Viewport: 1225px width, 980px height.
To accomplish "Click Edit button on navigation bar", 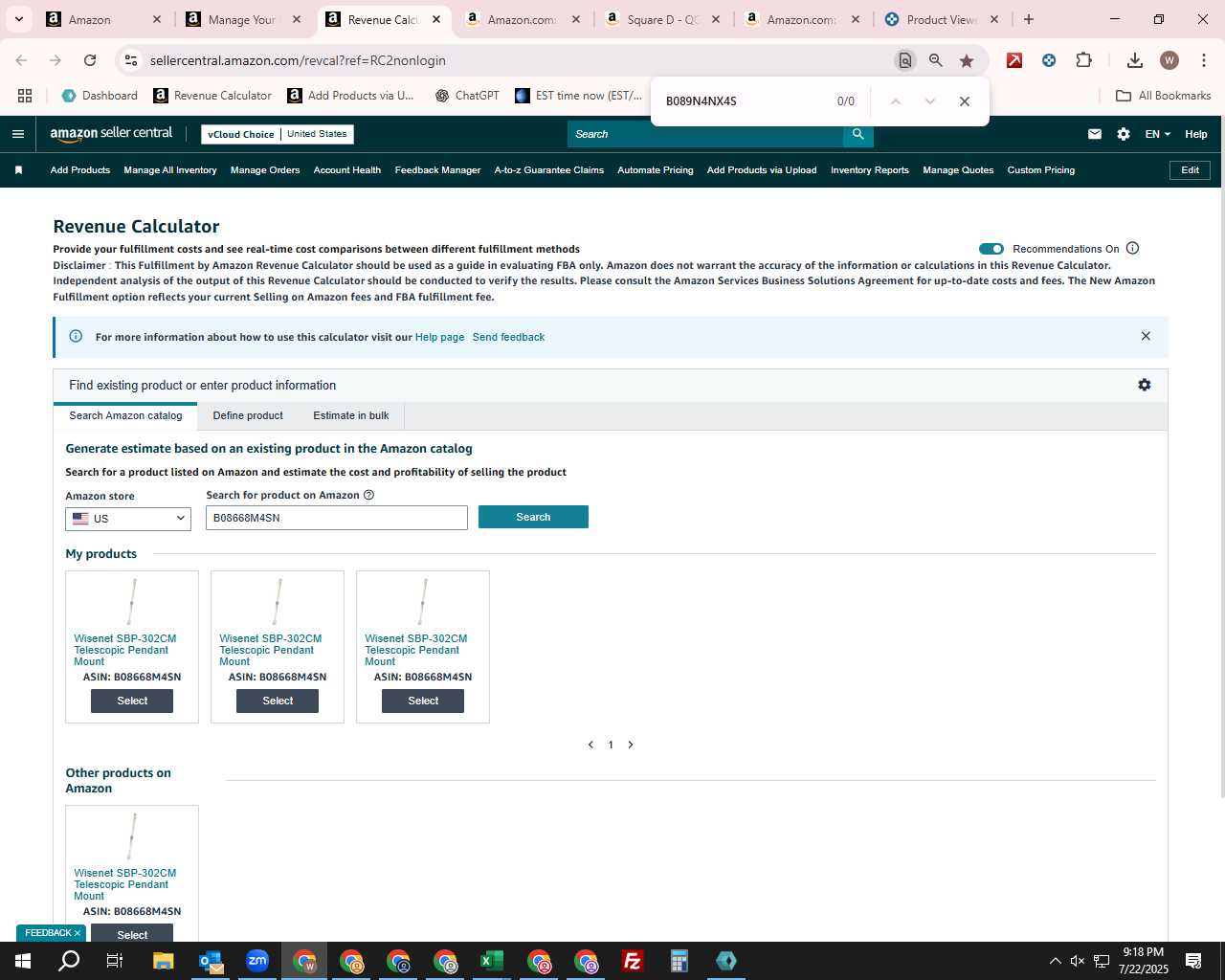I will pos(1191,170).
